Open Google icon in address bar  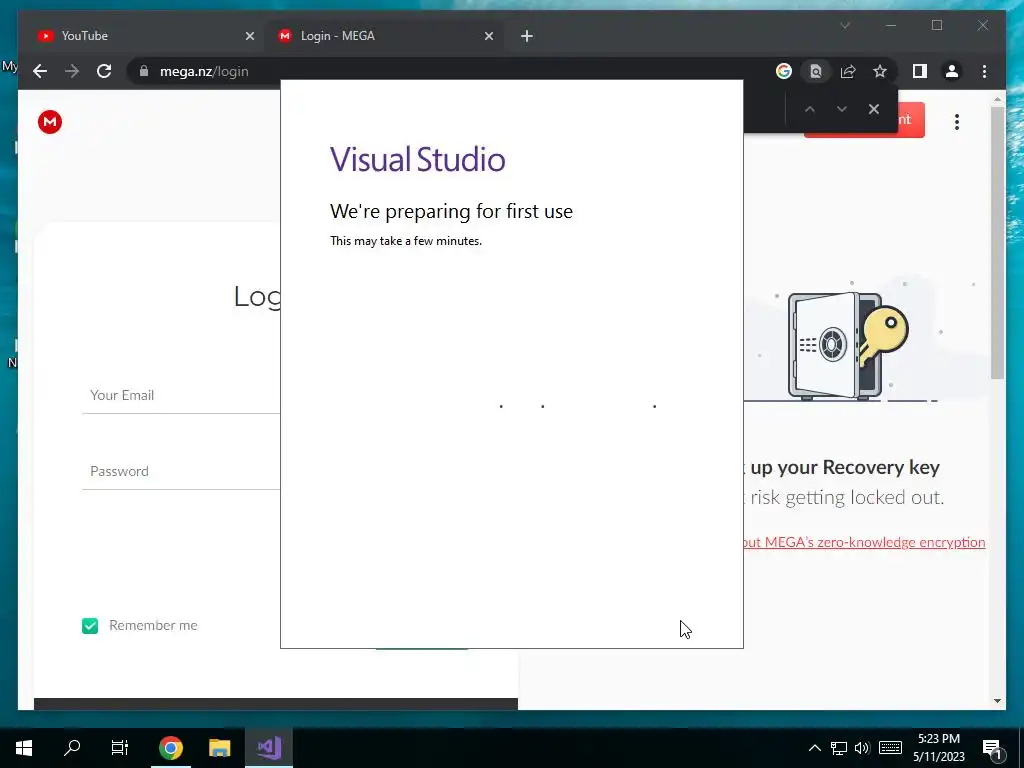pos(784,71)
